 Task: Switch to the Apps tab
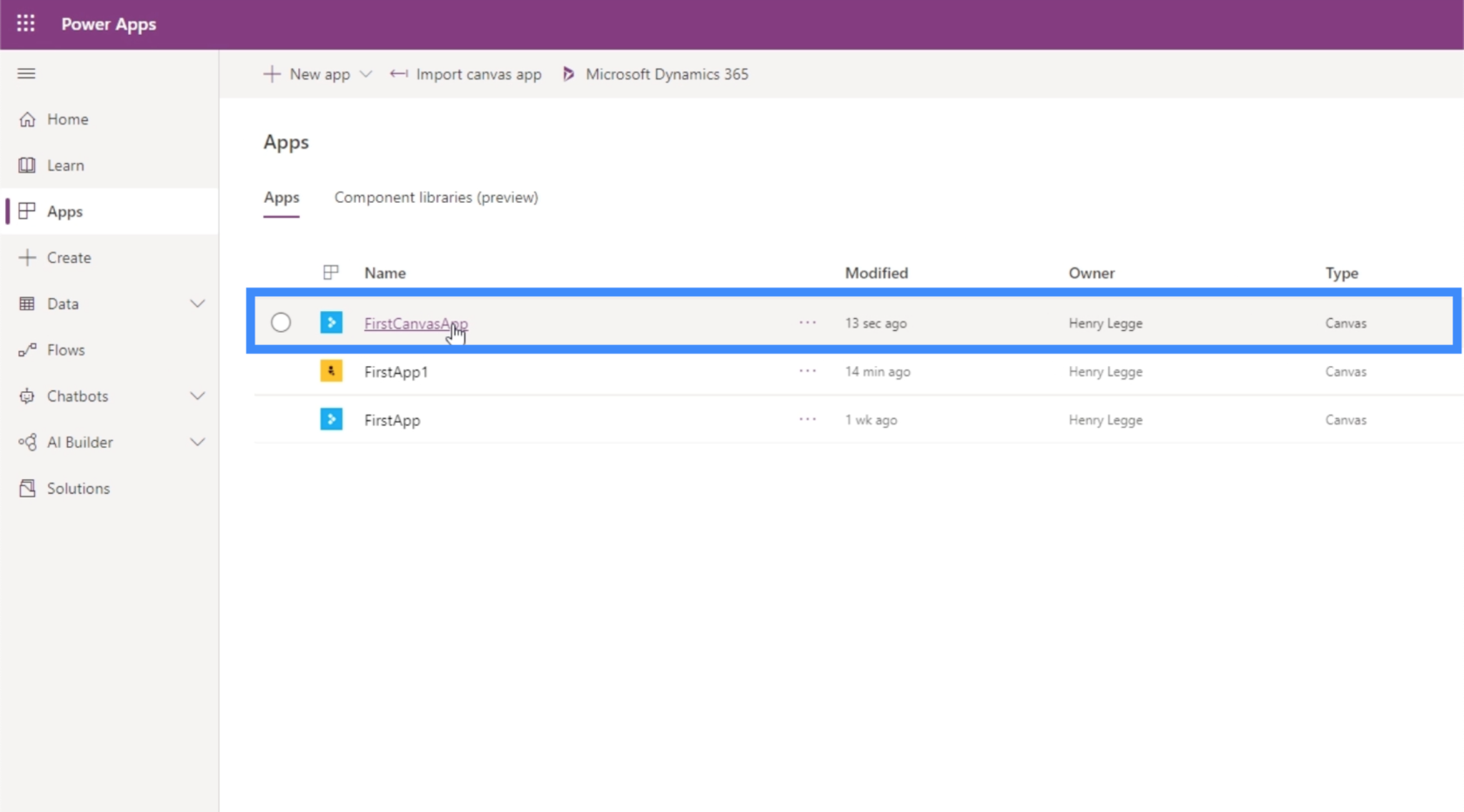point(281,198)
